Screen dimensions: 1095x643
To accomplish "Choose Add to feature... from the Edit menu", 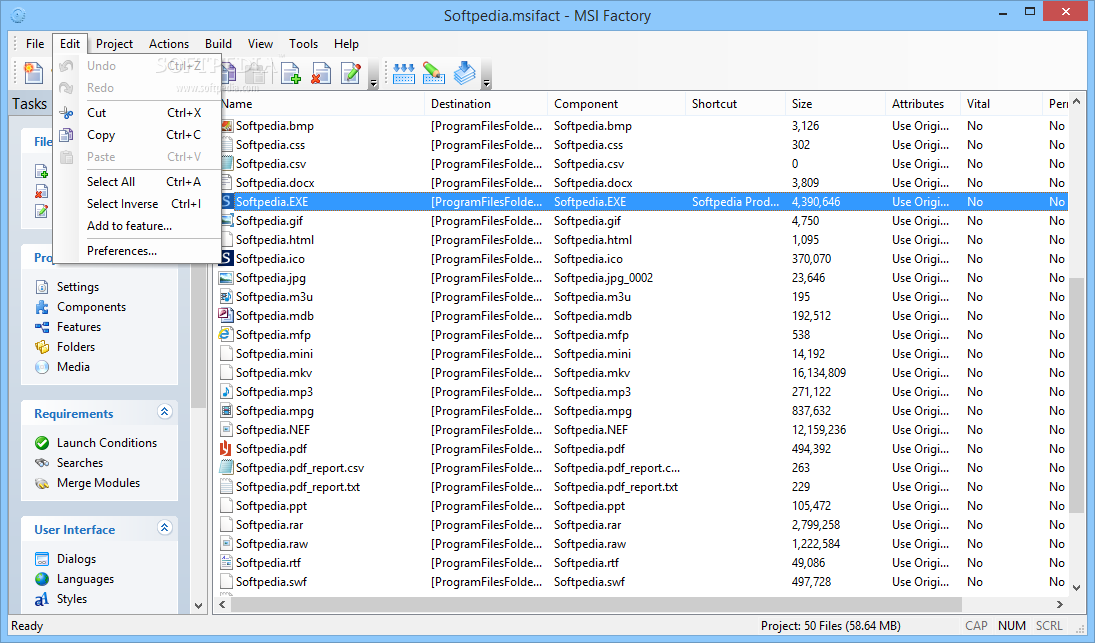I will [137, 226].
